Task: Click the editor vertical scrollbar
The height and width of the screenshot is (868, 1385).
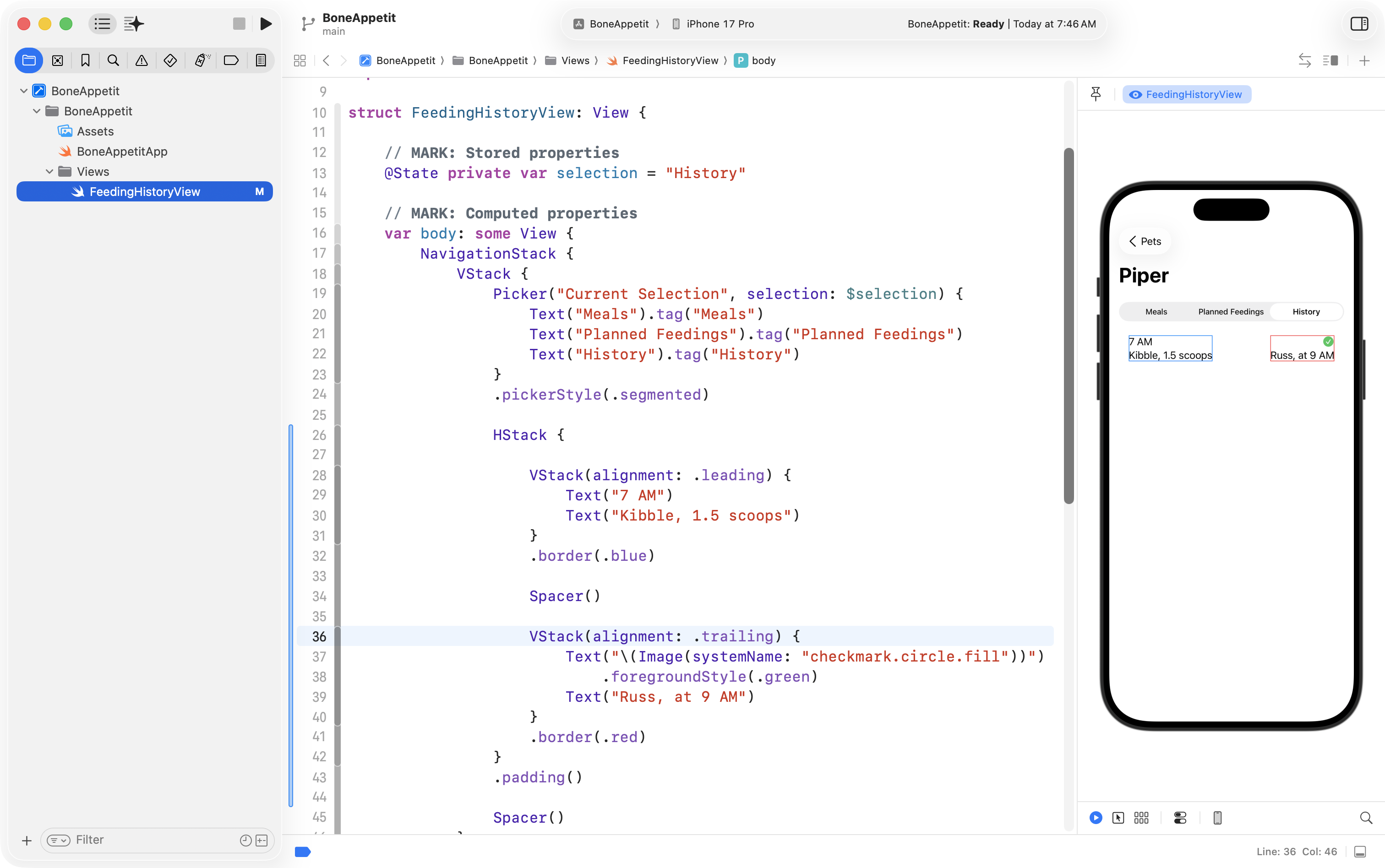Action: pos(1069,325)
